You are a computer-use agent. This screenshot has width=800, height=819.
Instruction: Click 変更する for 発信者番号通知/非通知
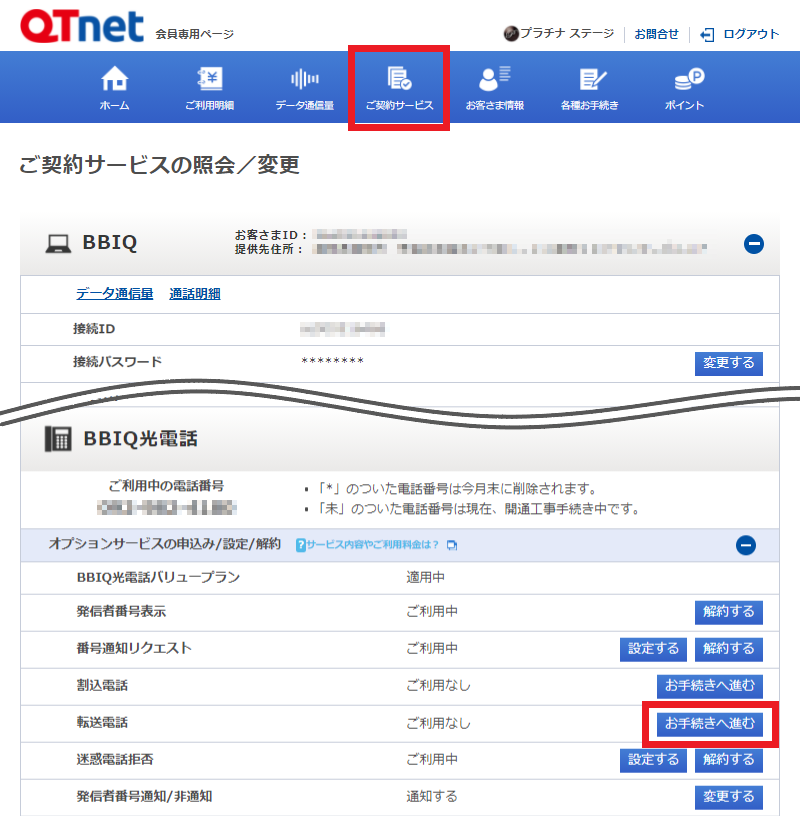coord(728,797)
